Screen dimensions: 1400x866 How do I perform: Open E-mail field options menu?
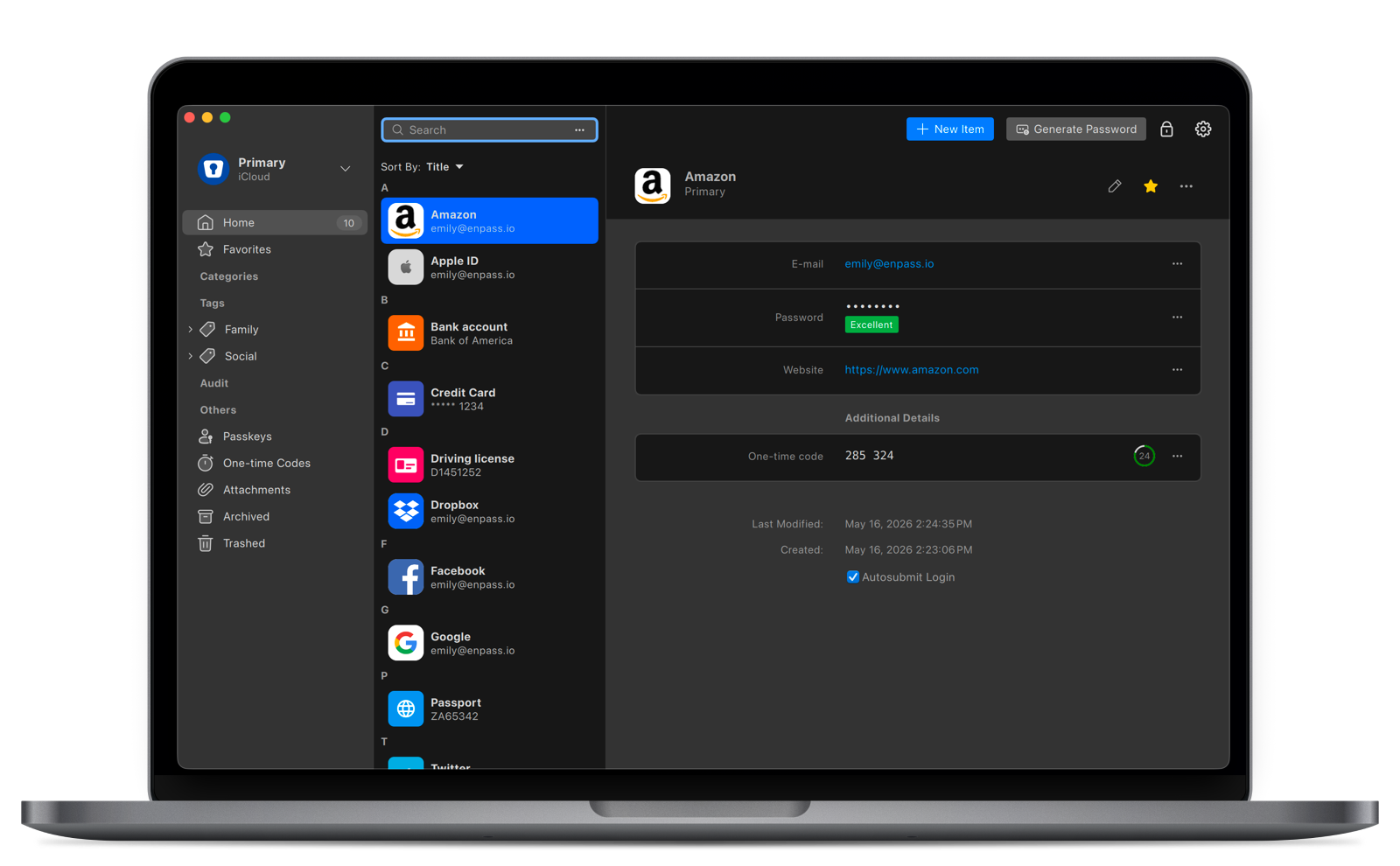[x=1177, y=263]
